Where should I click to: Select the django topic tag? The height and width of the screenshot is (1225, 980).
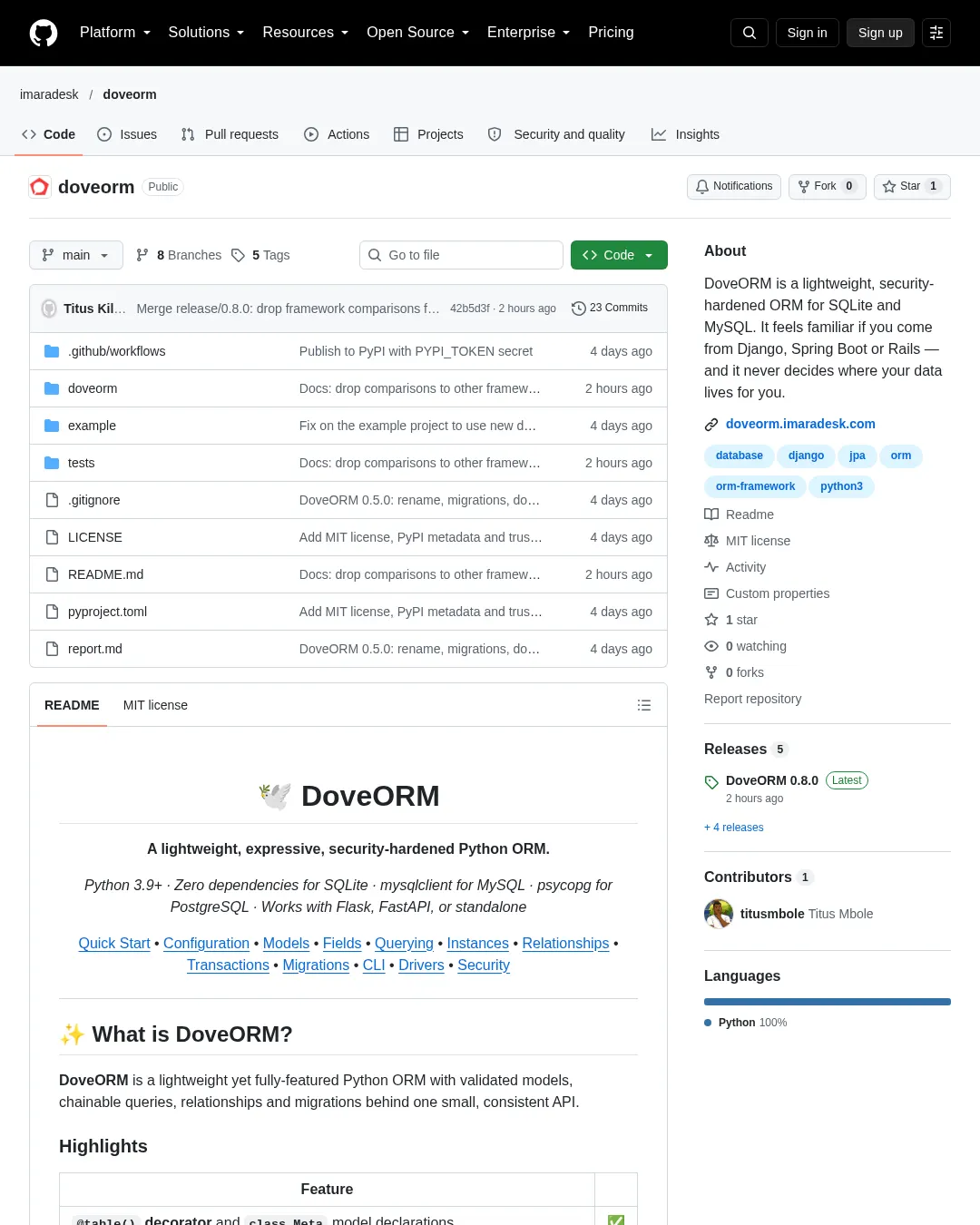point(806,456)
